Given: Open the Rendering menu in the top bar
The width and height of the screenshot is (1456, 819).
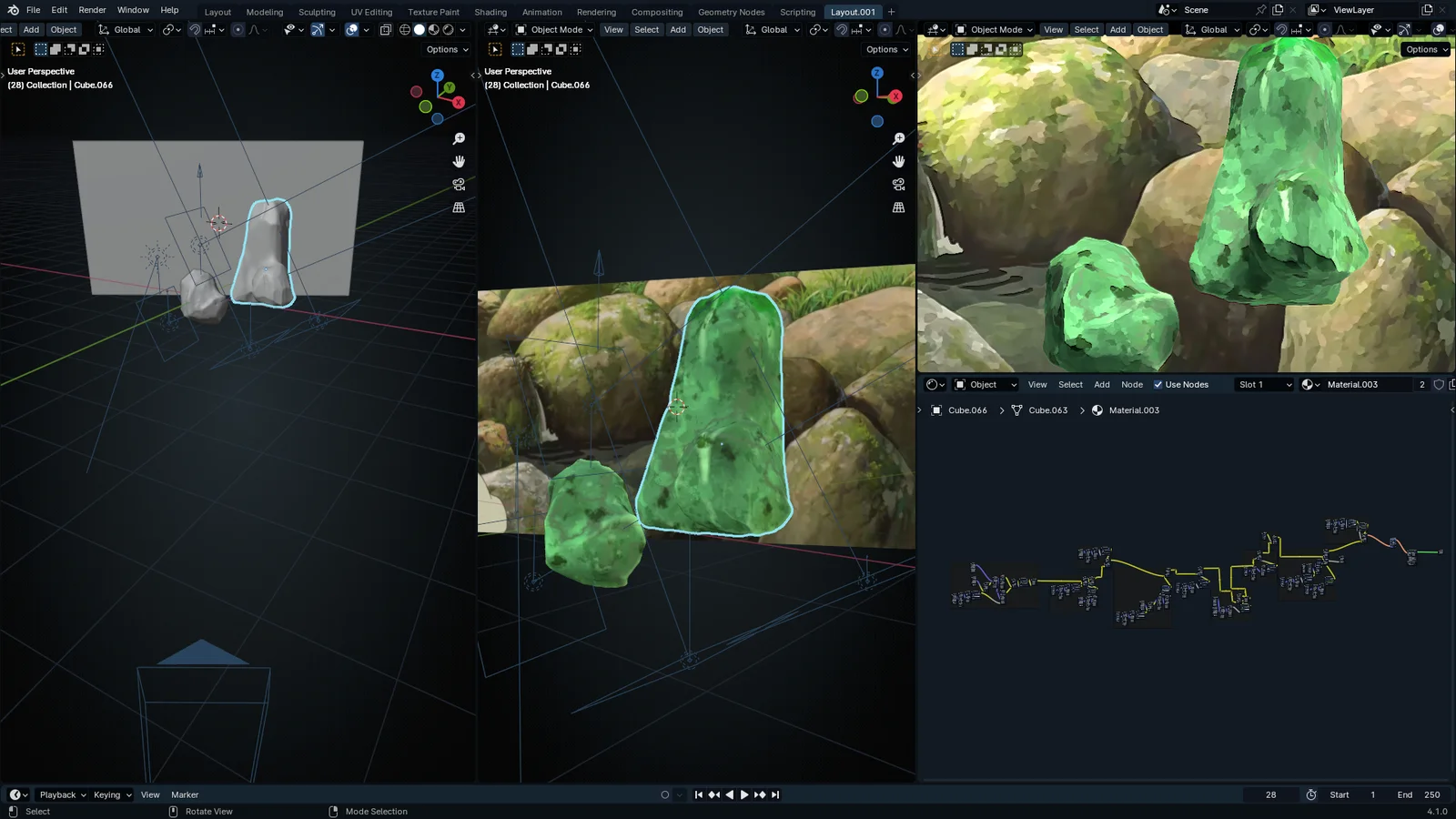Looking at the screenshot, I should click(x=596, y=12).
